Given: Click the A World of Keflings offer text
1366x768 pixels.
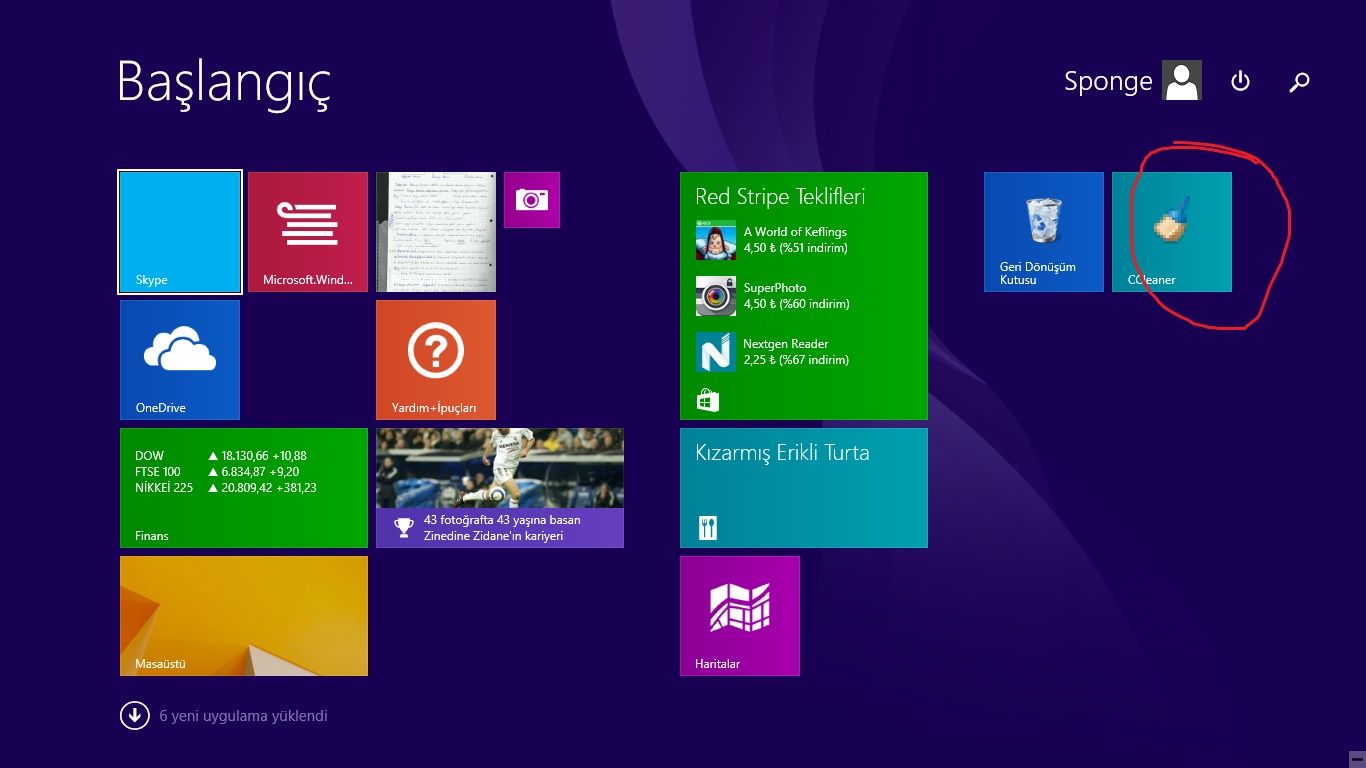Looking at the screenshot, I should pos(796,240).
